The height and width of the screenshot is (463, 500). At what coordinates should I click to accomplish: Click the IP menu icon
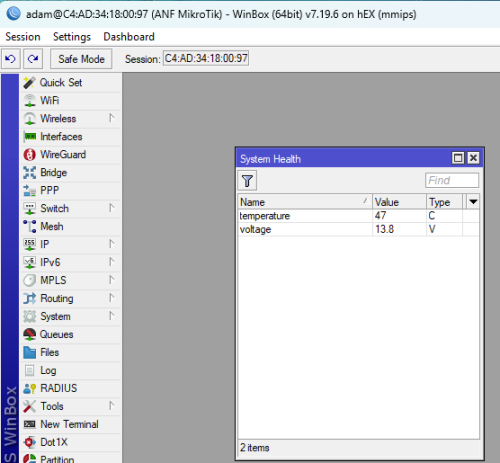click(29, 245)
